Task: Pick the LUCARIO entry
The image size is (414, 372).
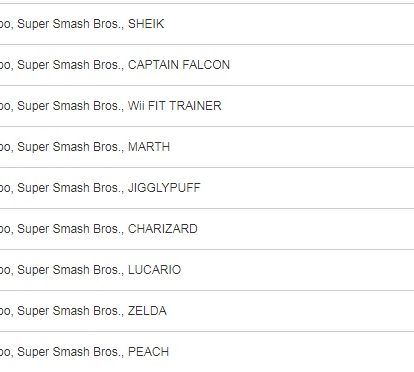Action: (x=207, y=270)
